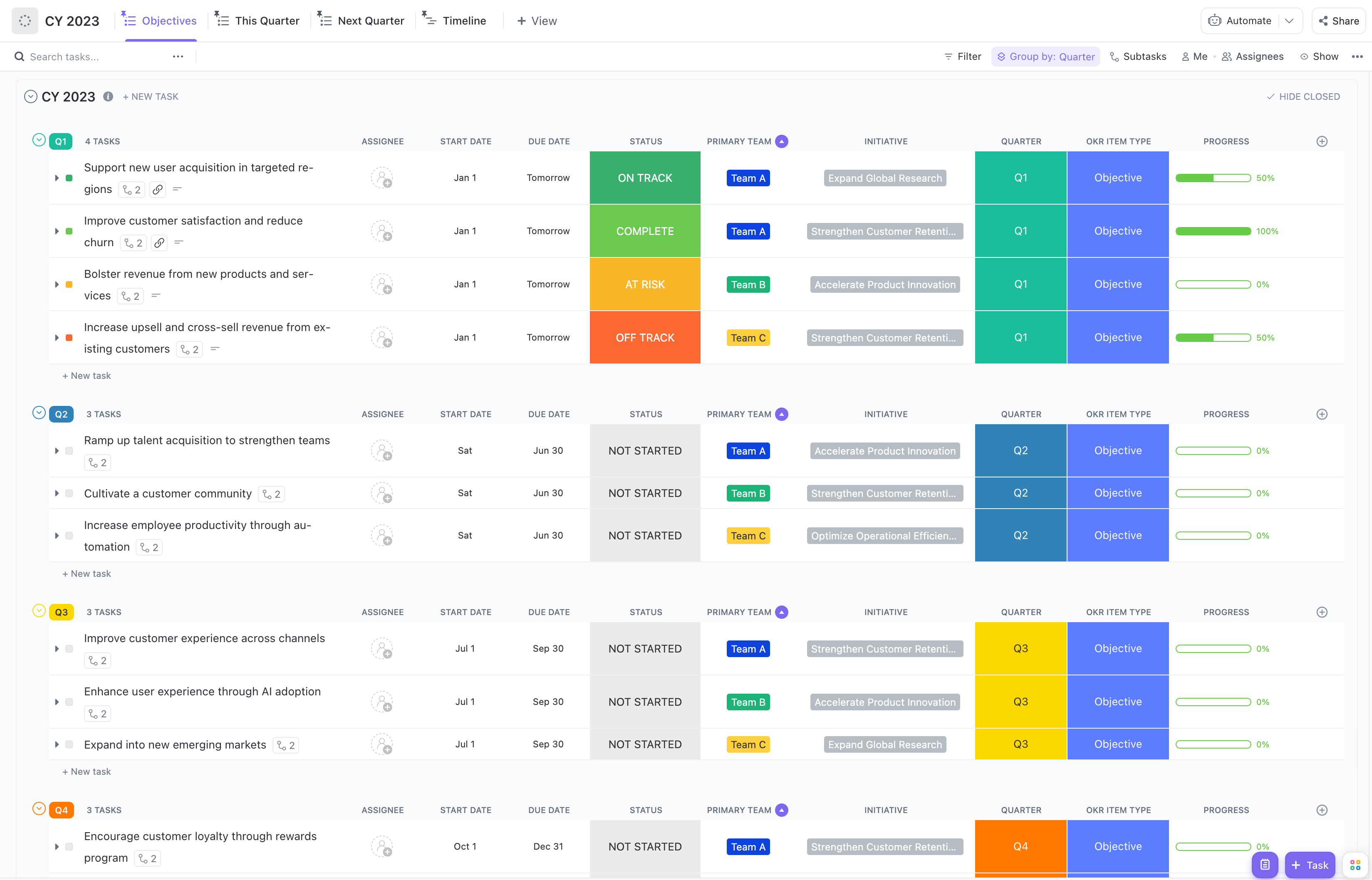Enable the "Me" filter mode
This screenshot has height=880, width=1372.
coord(1194,57)
